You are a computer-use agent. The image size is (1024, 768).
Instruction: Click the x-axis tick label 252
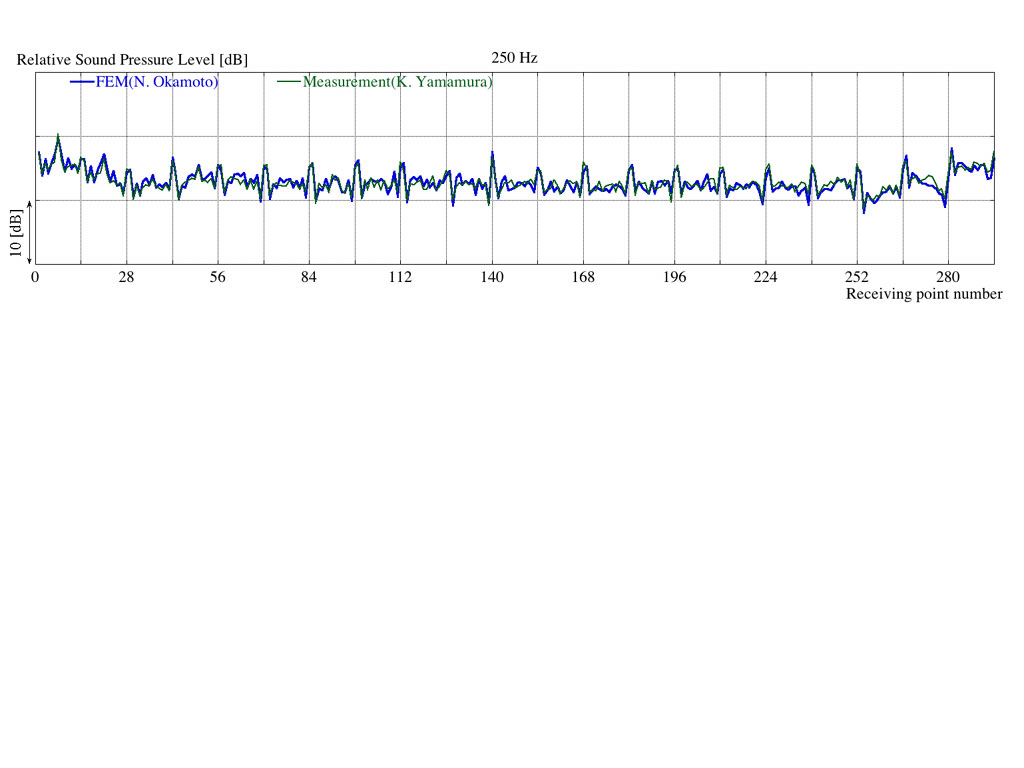[857, 277]
